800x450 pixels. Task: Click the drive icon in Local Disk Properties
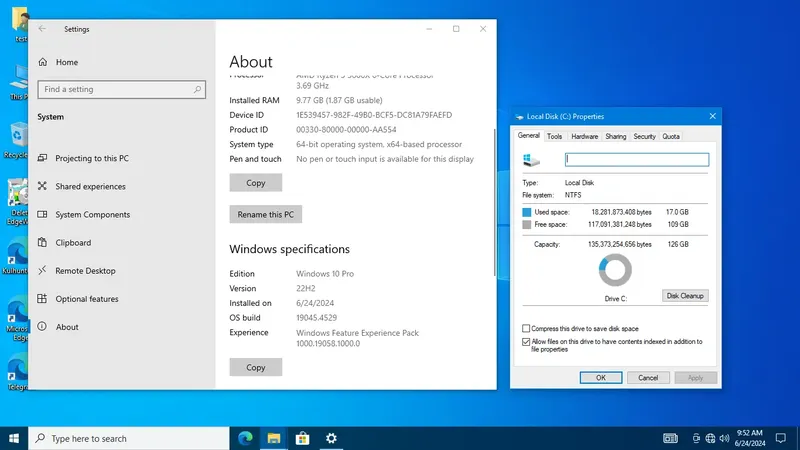[x=531, y=160]
